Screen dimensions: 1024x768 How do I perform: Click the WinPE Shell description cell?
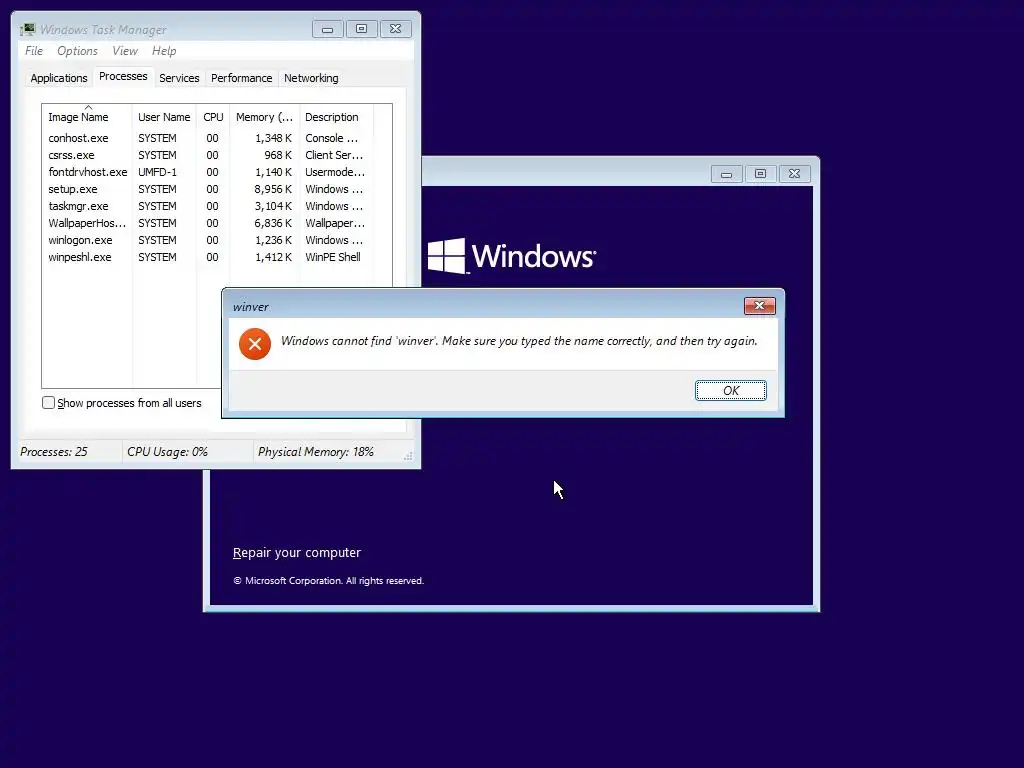point(332,257)
